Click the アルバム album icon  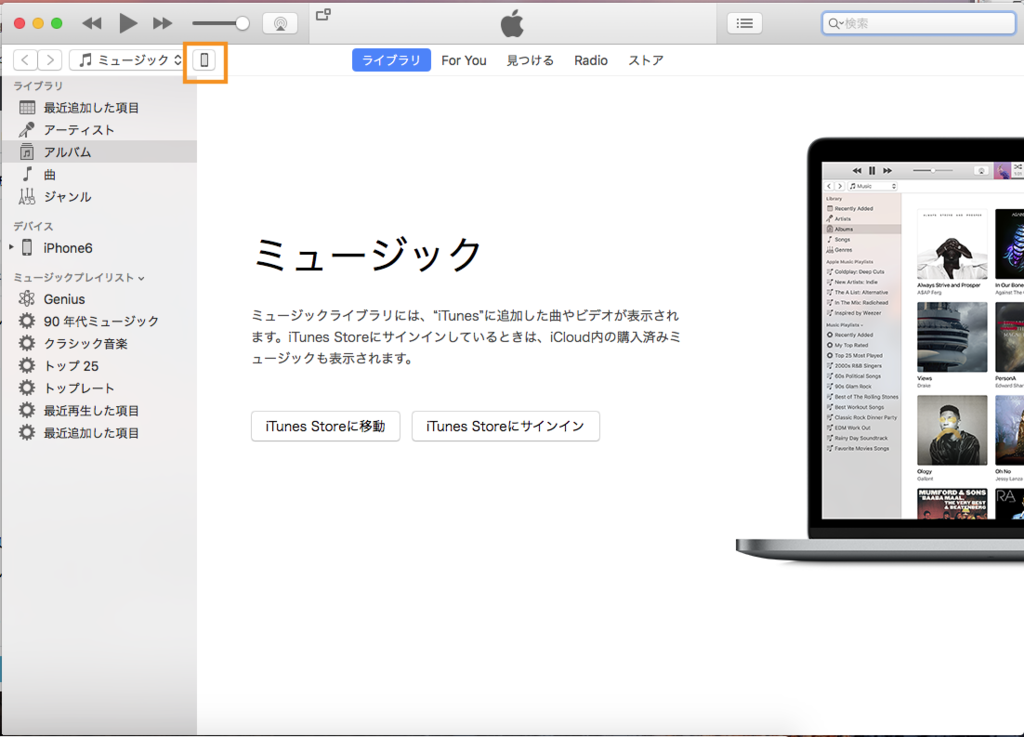click(x=27, y=152)
